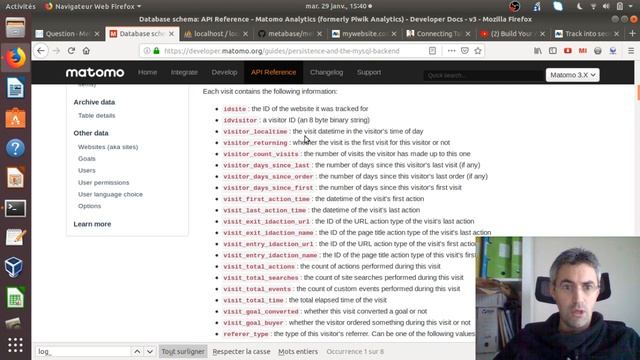
Task: Open LibreOffice Writer from dock
Action: [x=15, y=88]
